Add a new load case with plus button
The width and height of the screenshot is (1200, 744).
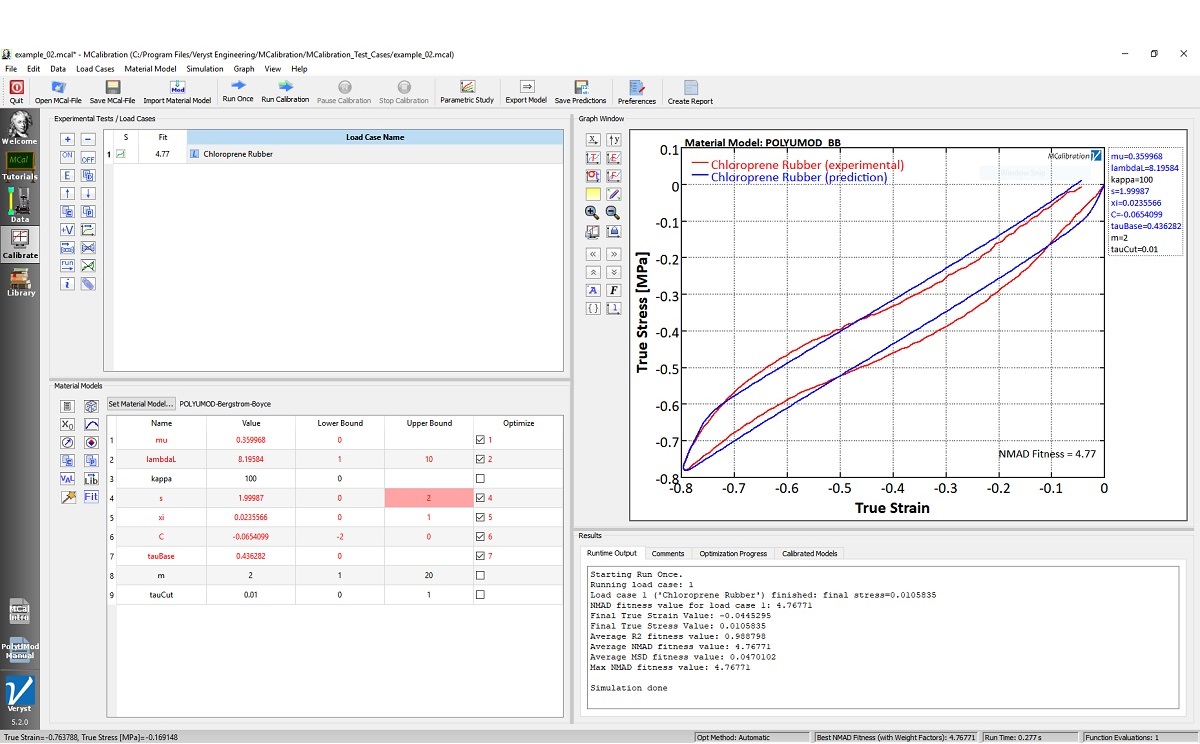(x=67, y=140)
